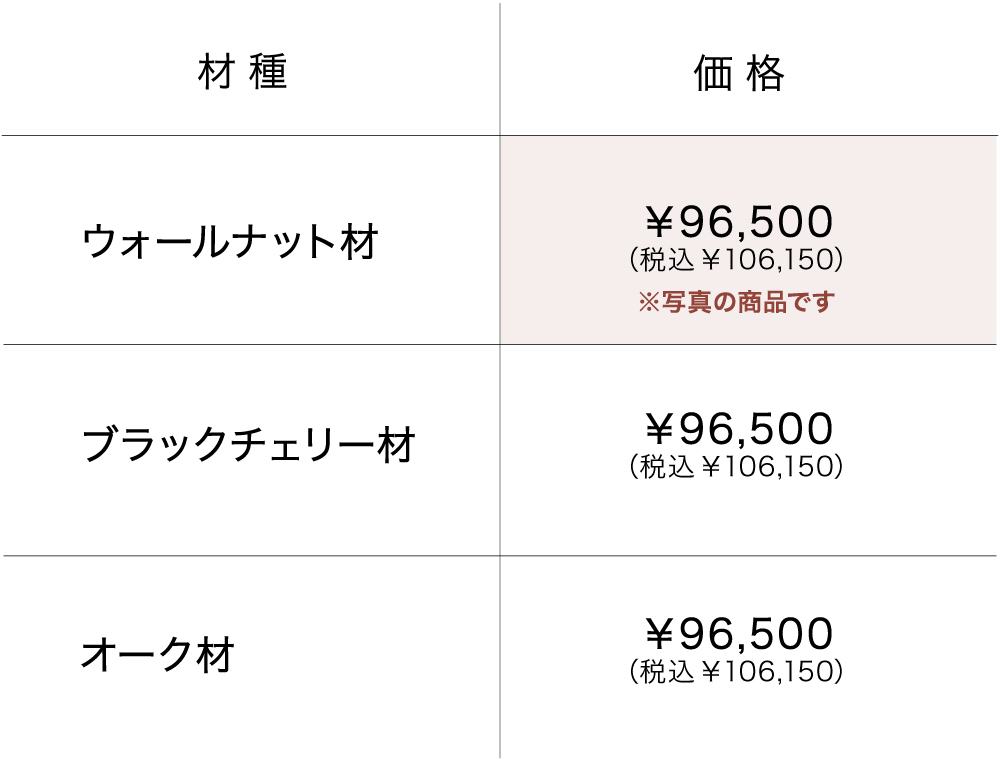1000x764 pixels.
Task: Select the ブラックチェリー材 row label
Action: tap(248, 445)
